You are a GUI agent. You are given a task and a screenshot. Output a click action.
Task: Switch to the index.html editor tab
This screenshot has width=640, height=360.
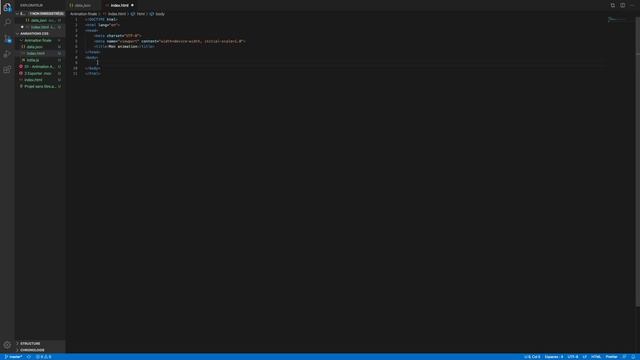(119, 5)
